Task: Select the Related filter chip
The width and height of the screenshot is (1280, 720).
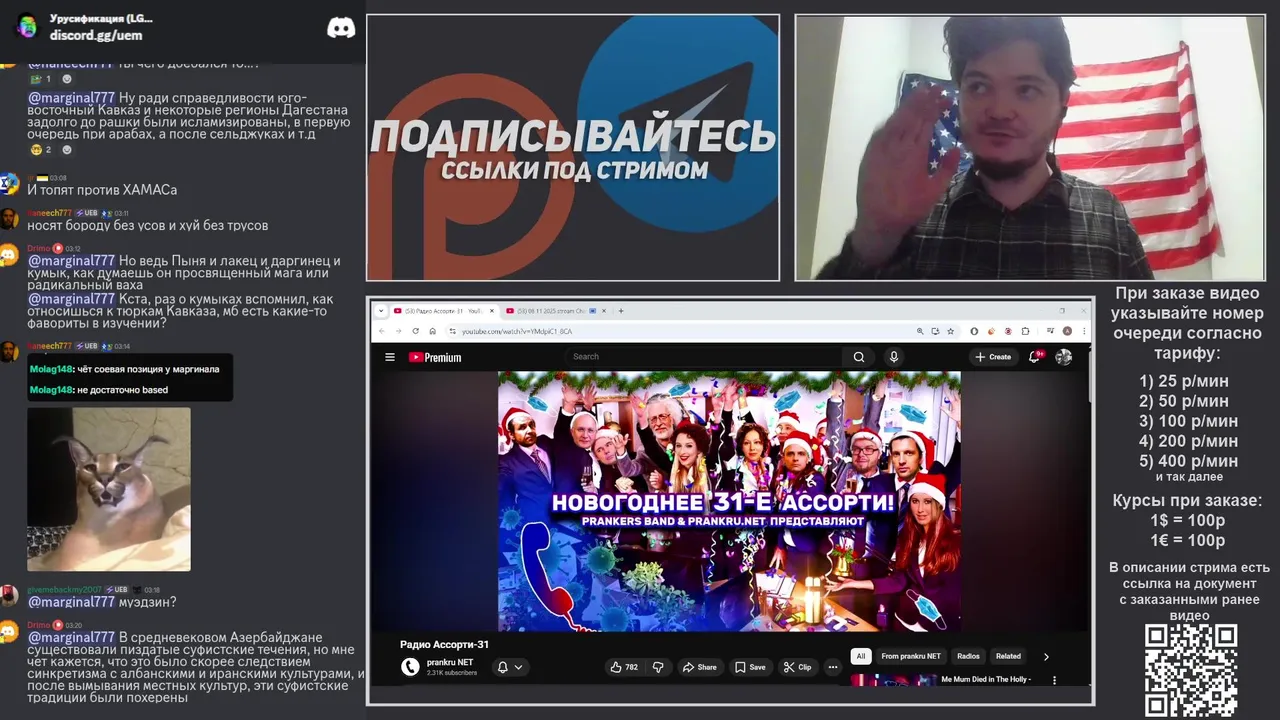Action: pos(1008,657)
